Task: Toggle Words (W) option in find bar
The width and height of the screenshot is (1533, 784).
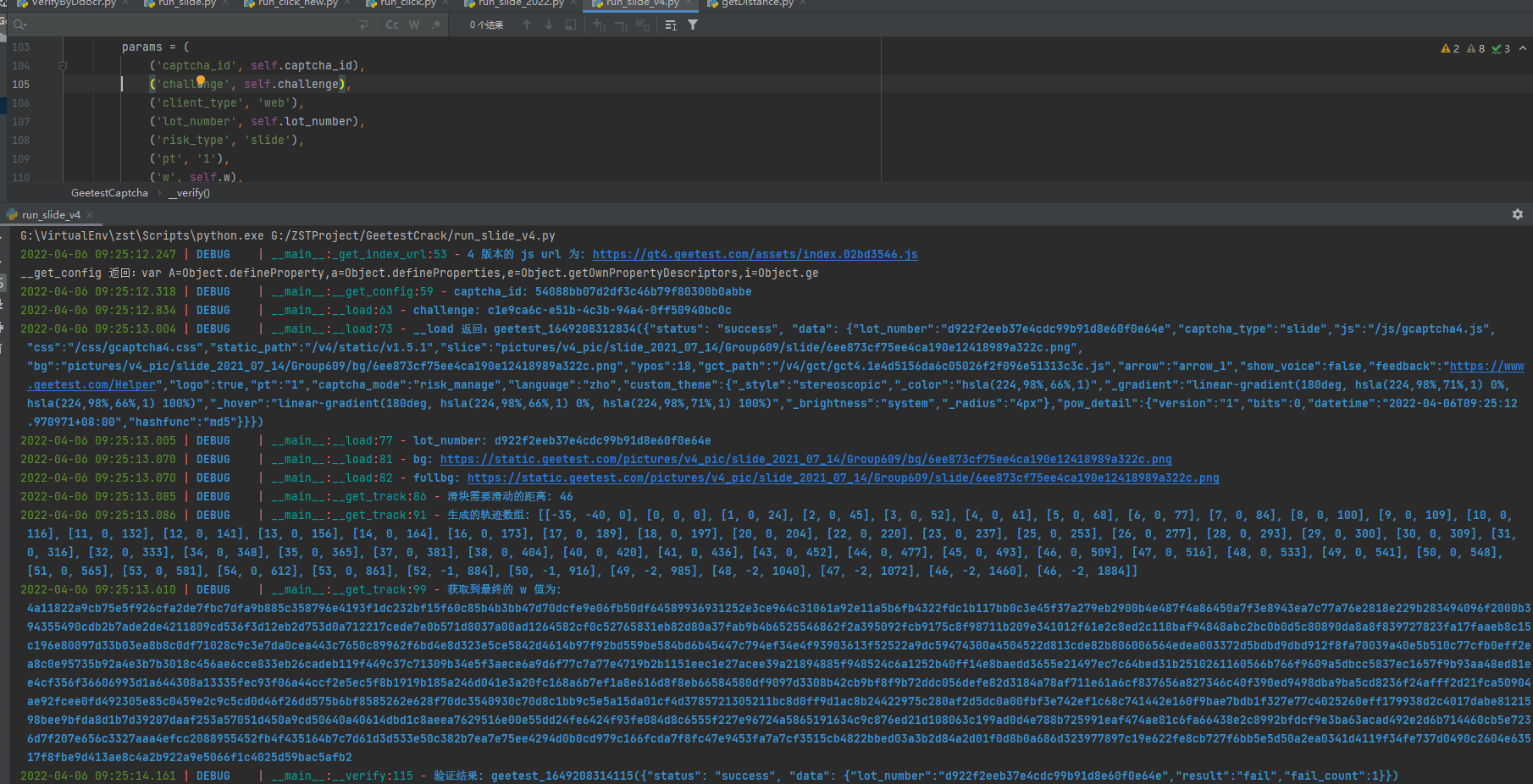Action: coord(414,25)
